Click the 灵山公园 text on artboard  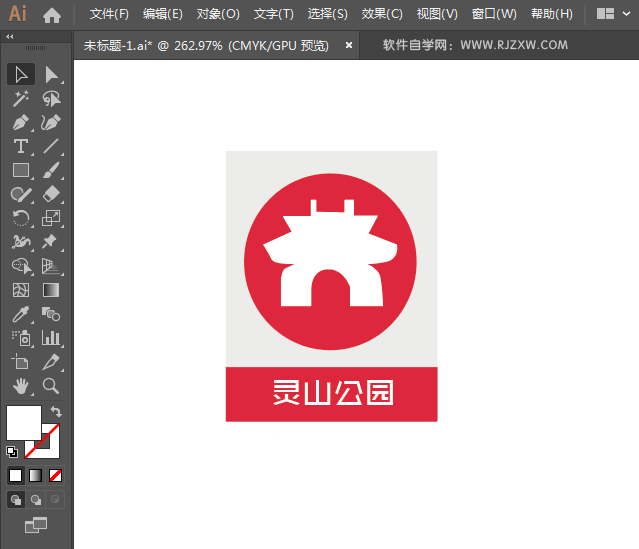click(x=333, y=392)
